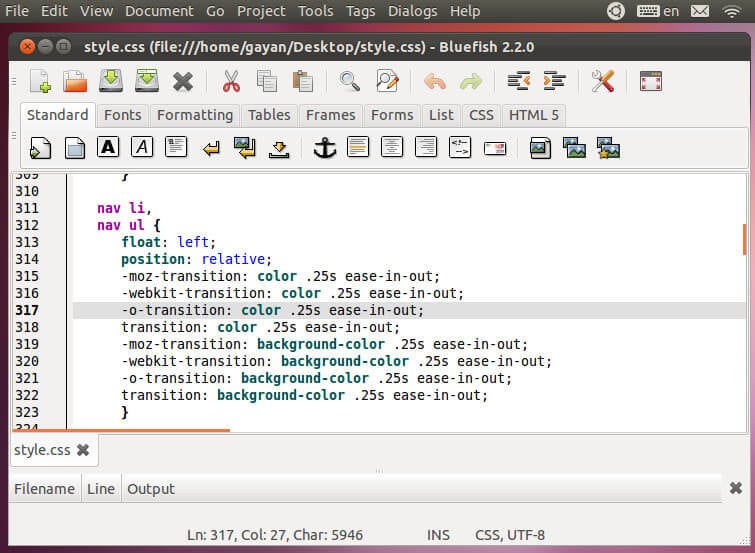The height and width of the screenshot is (553, 755).
Task: Click the QuickStart document icon
Action: click(40, 147)
